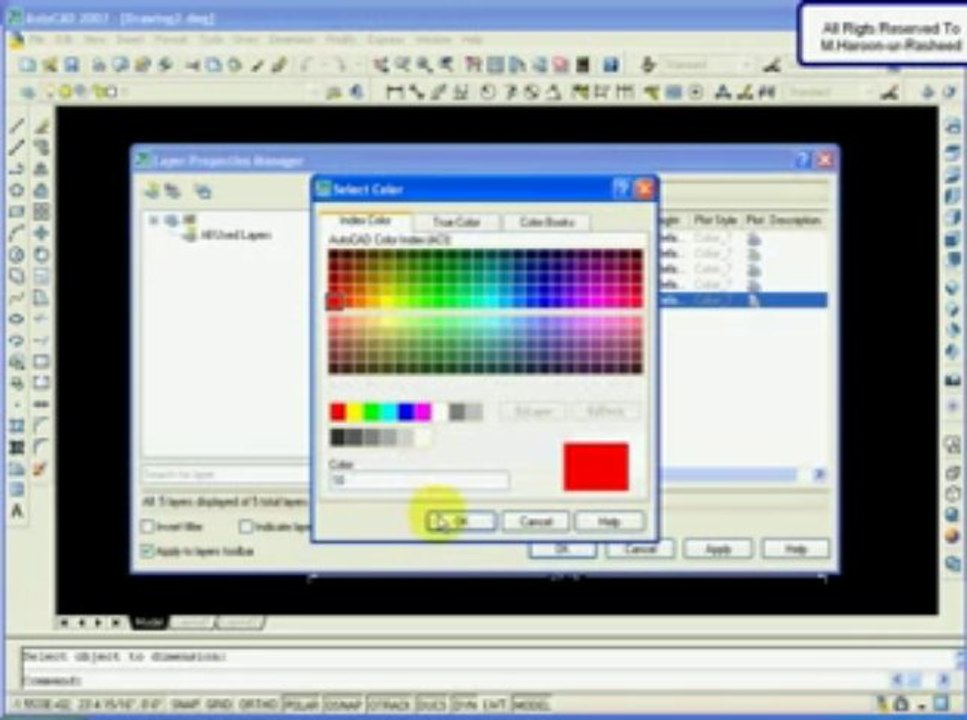The image size is (967, 720).
Task: Check the Indicate layers in use checkbox
Action: click(245, 526)
